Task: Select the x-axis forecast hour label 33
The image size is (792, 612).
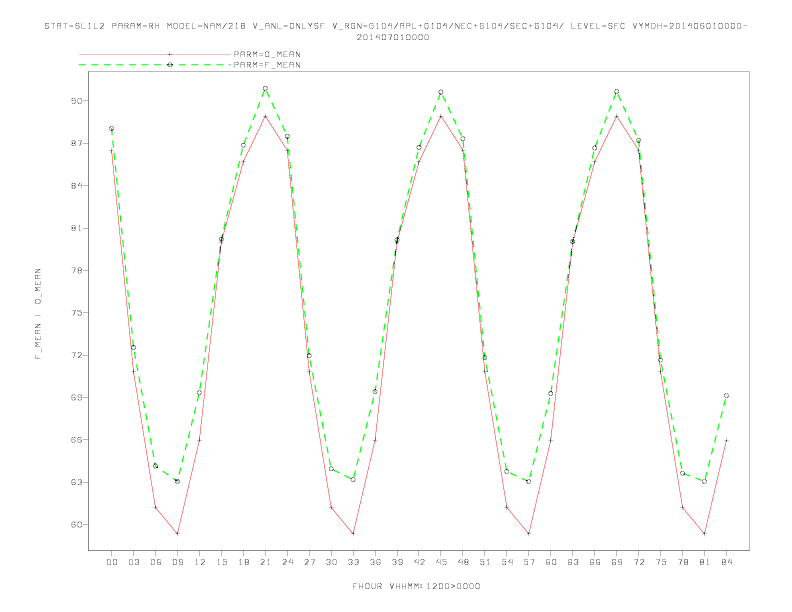Action: (353, 562)
